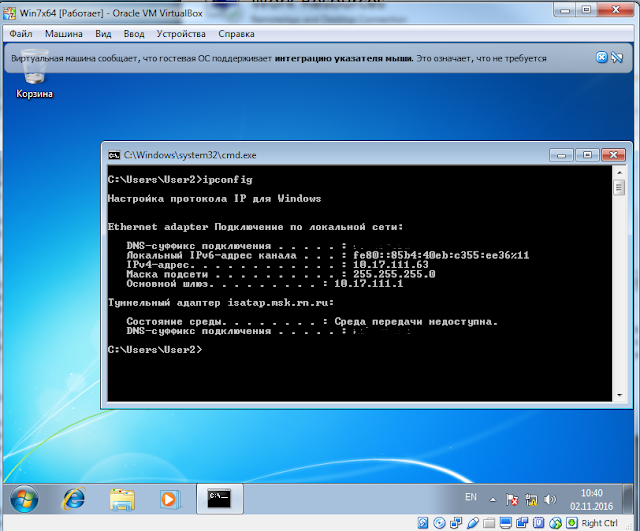Screen dimensions: 640x531
Task: Dismiss the mouse integration notification
Action: [x=602, y=58]
